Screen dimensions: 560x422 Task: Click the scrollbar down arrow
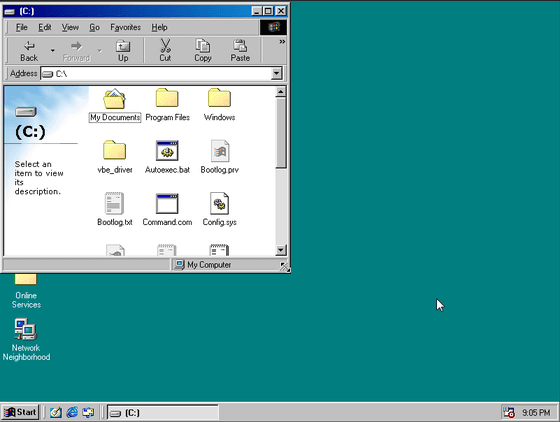281,250
